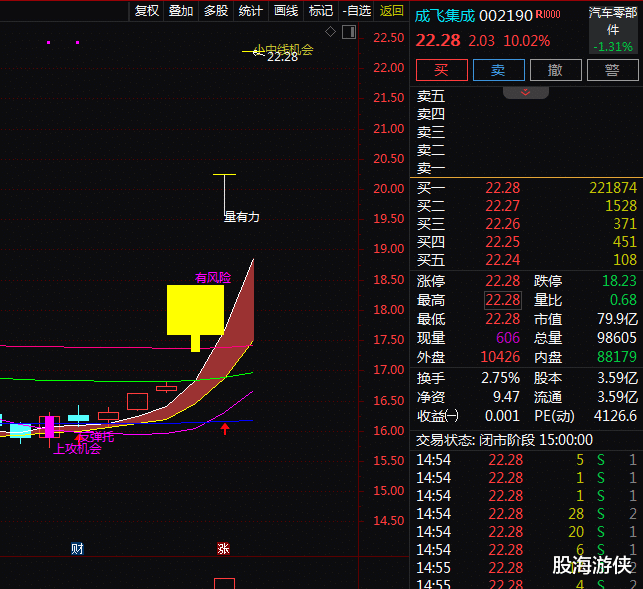Click 买二 price 22.27
643x589 pixels.
[502, 206]
